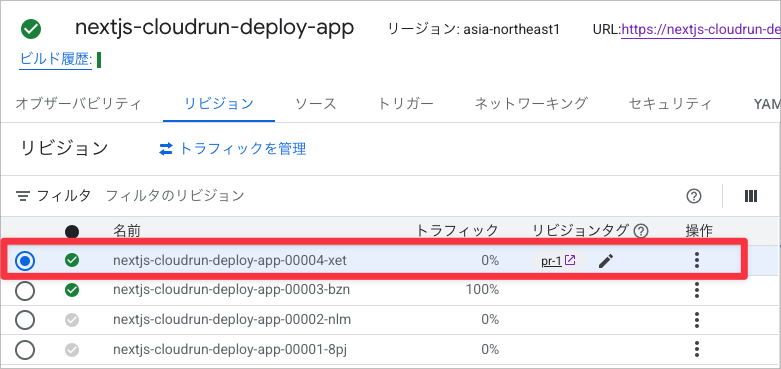
Task: Select radio button for revision 00001-8pj
Action: click(25, 350)
